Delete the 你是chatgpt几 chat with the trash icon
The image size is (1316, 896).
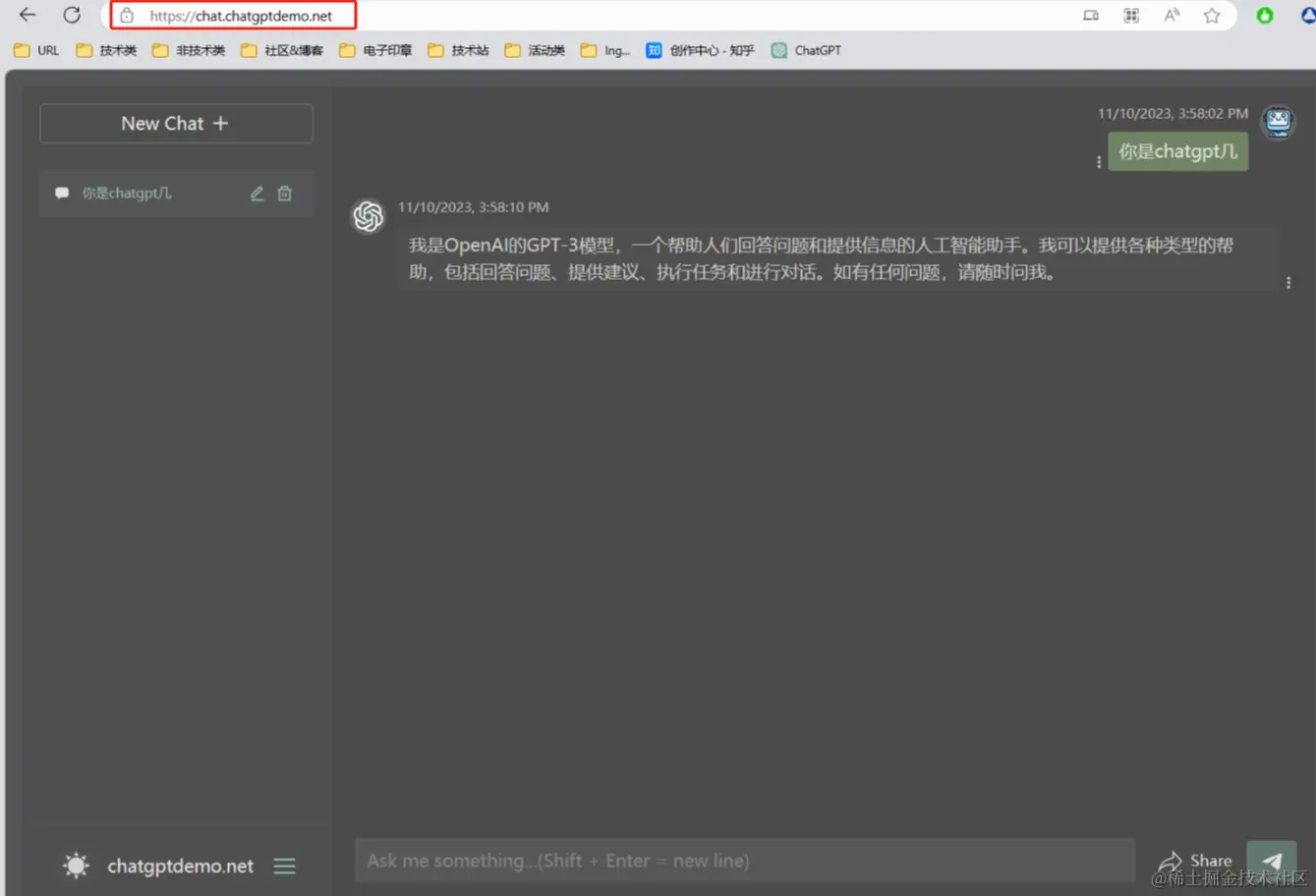click(x=284, y=194)
